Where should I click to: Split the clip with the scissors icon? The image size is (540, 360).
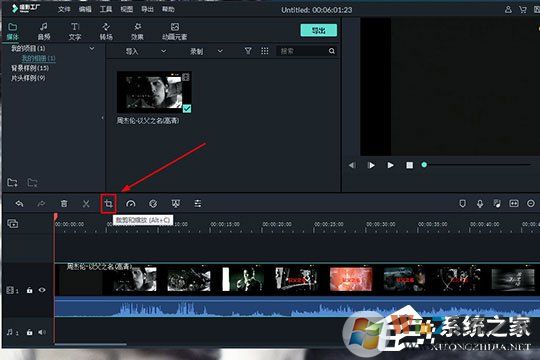pyautogui.click(x=86, y=204)
